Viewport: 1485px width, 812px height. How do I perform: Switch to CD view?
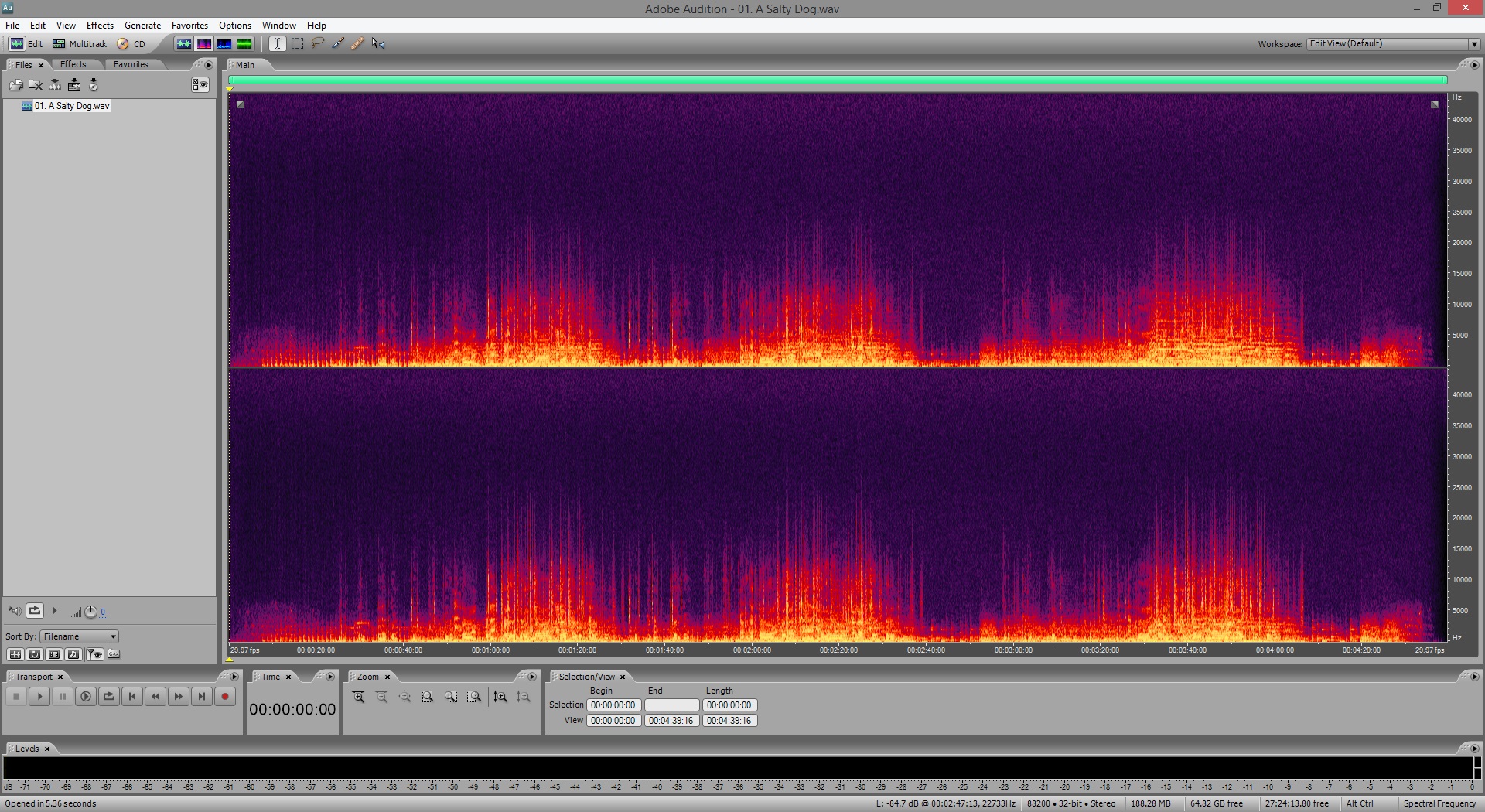coord(131,44)
